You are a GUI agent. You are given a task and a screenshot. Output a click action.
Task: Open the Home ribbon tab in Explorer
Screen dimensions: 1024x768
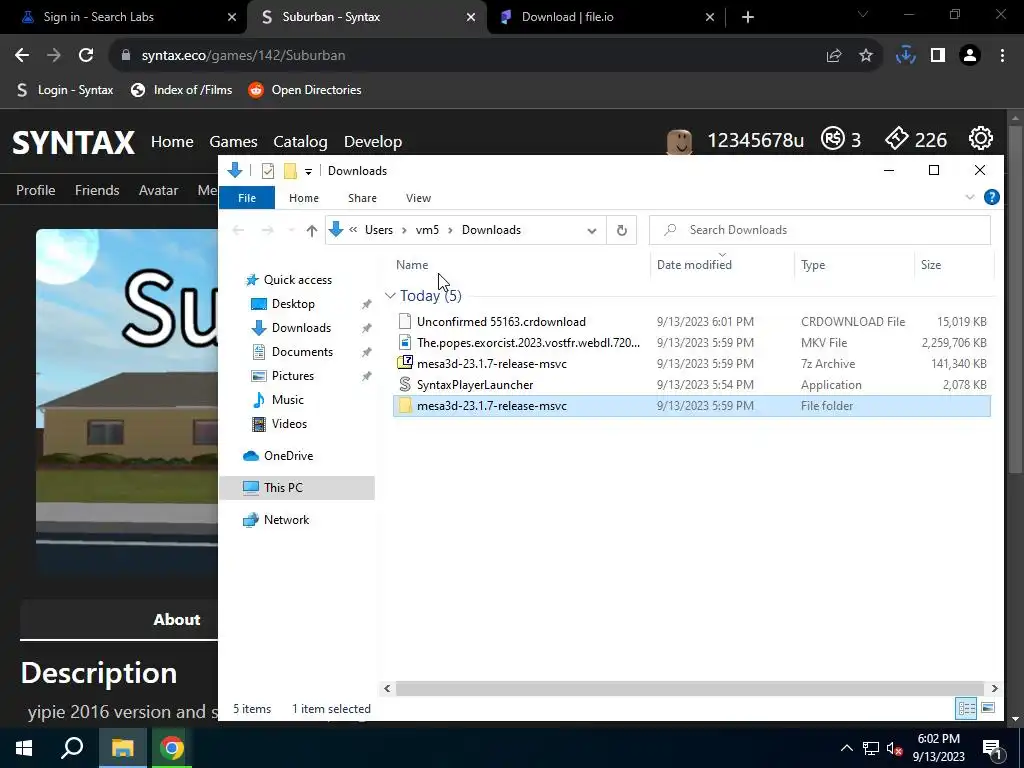[x=304, y=198]
